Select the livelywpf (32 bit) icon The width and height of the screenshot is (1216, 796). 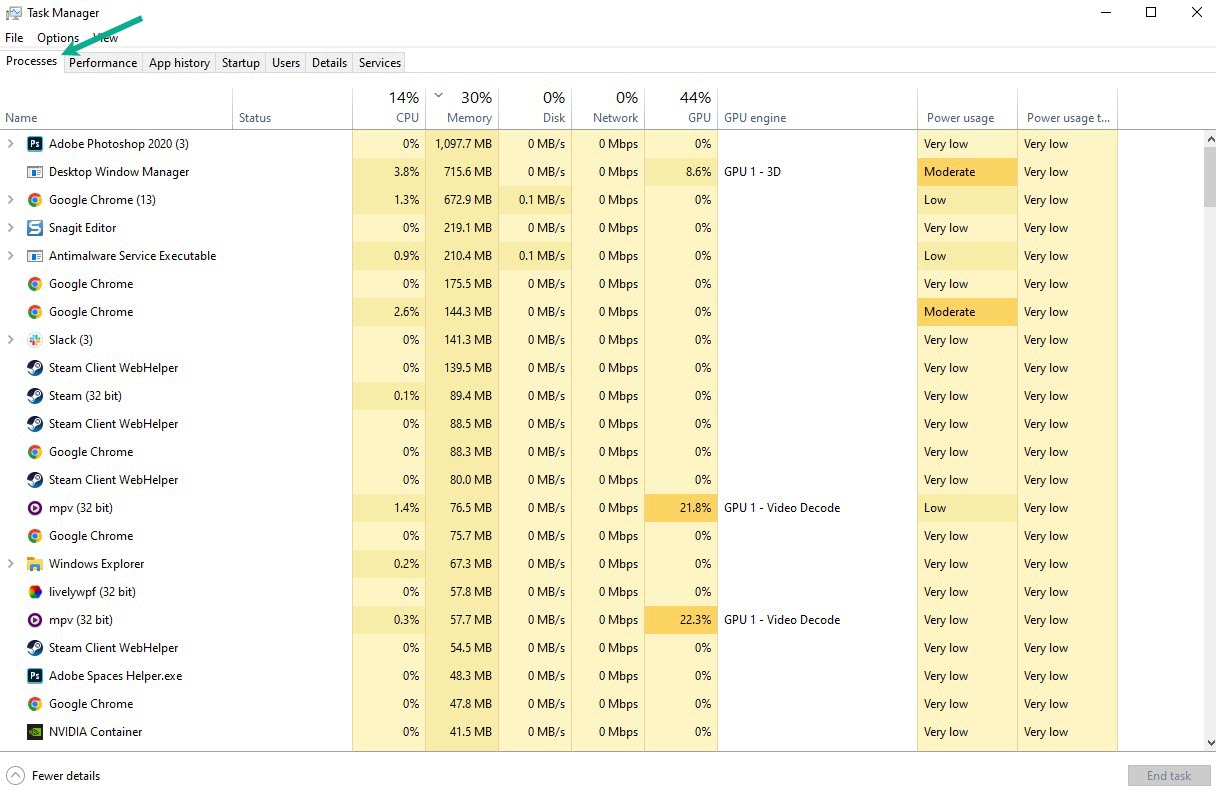coord(35,592)
